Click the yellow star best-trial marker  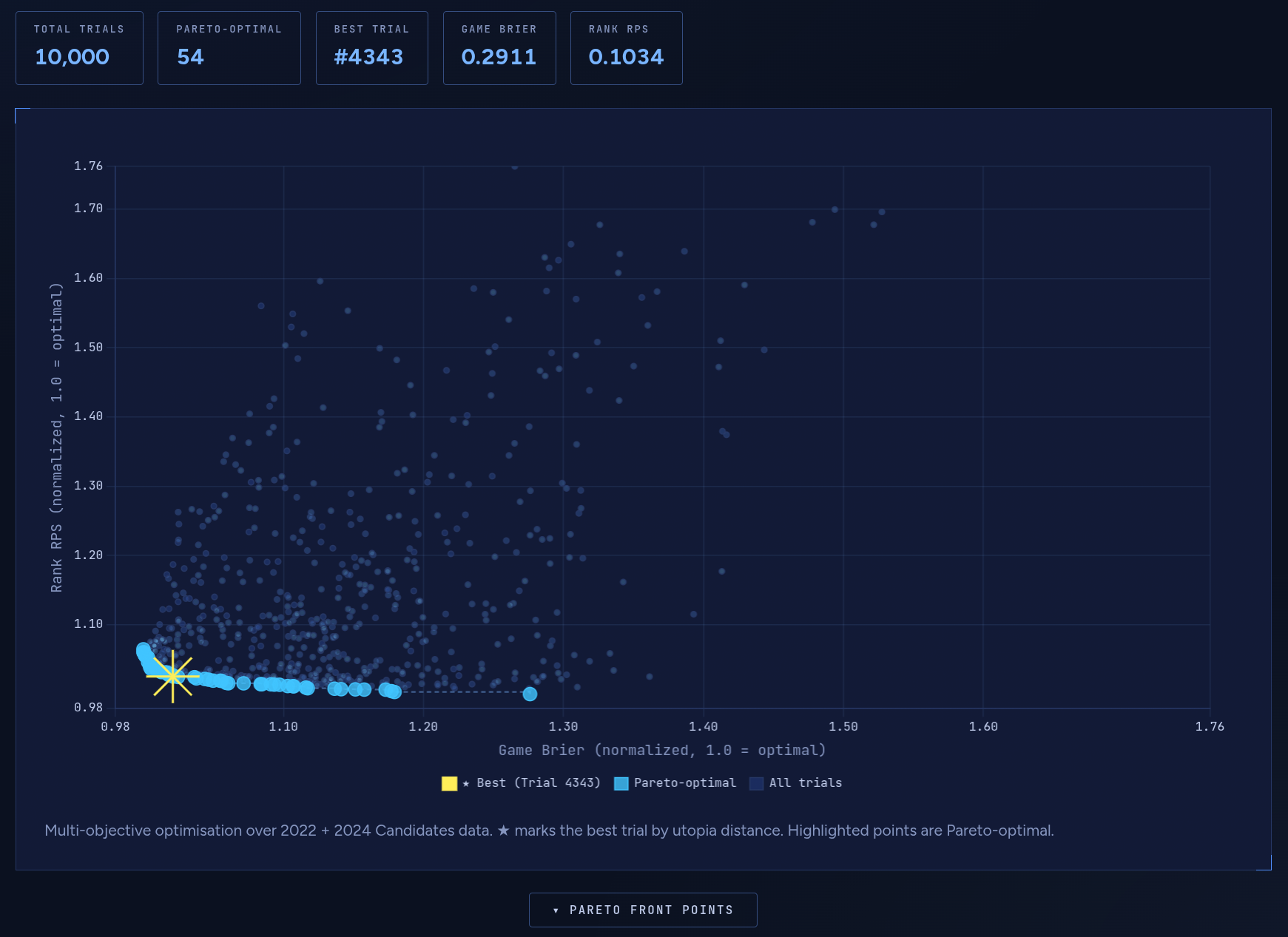click(172, 676)
